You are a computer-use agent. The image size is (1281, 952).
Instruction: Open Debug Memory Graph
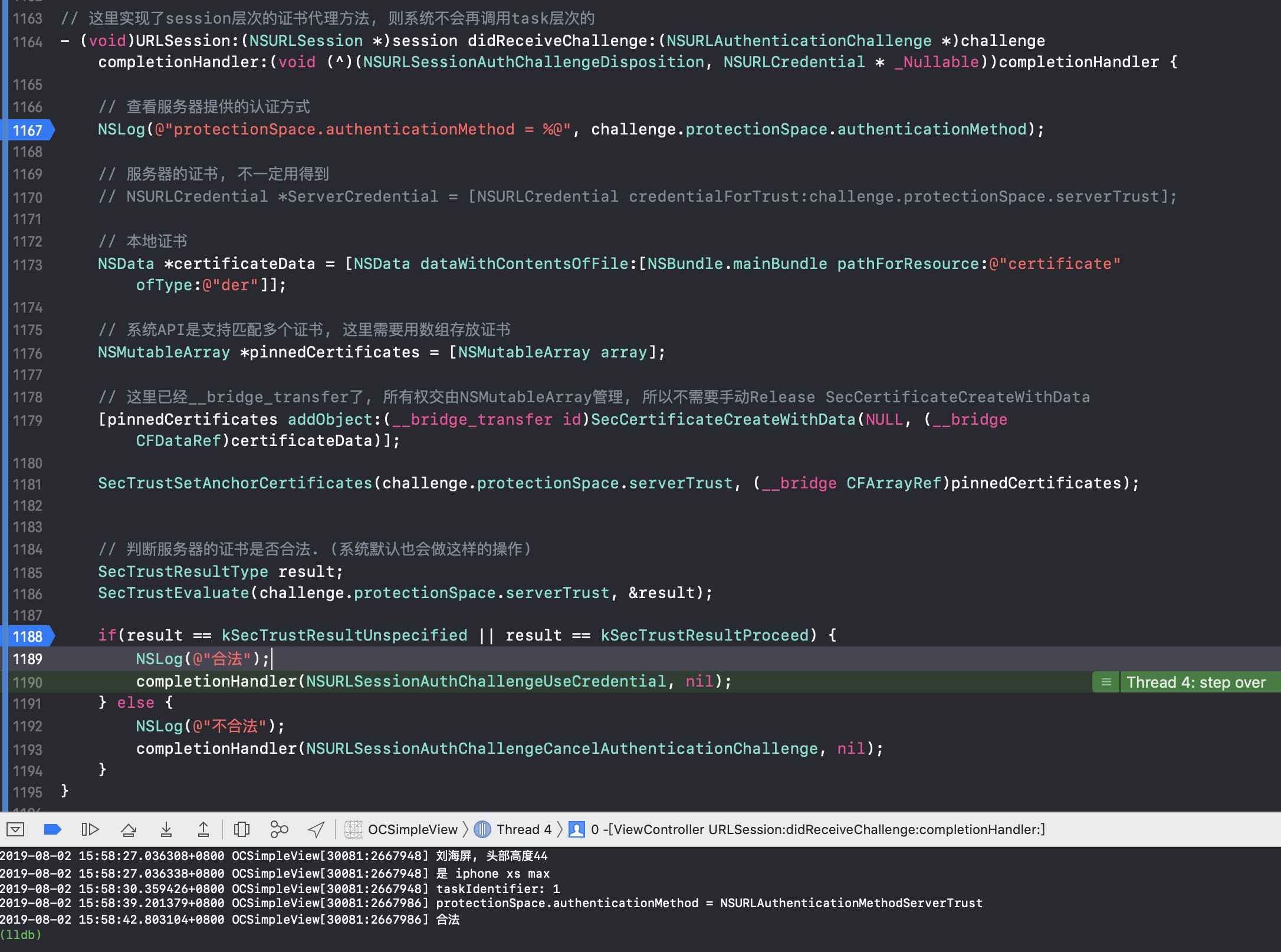[279, 830]
